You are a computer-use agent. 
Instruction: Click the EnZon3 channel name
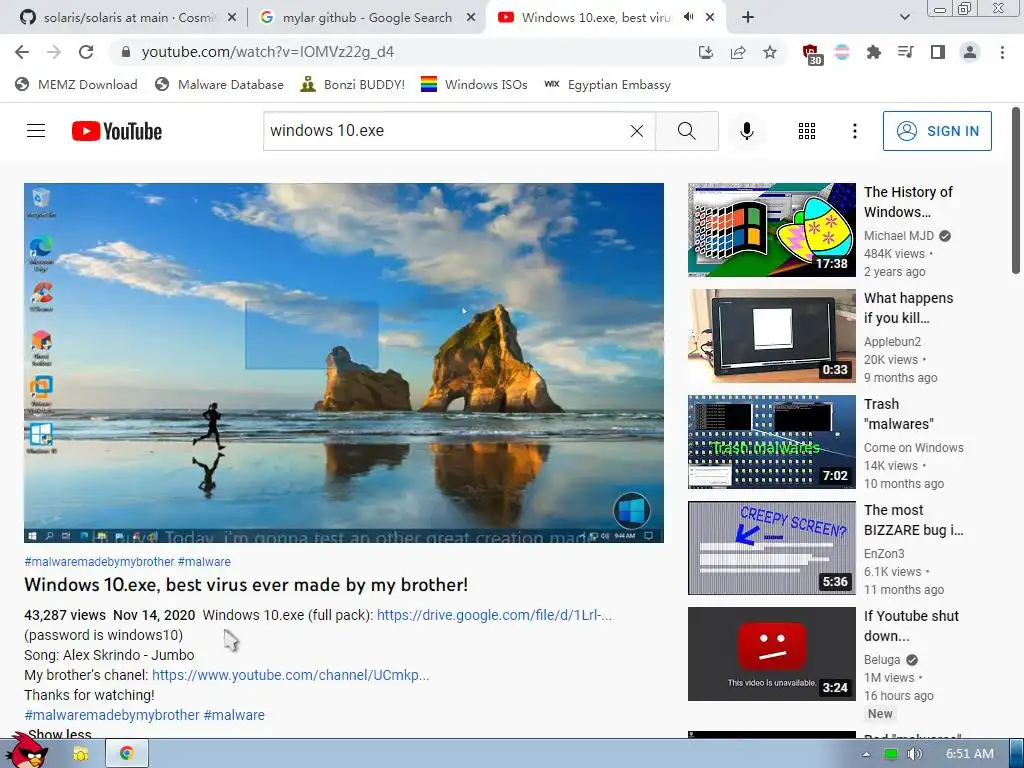click(884, 553)
